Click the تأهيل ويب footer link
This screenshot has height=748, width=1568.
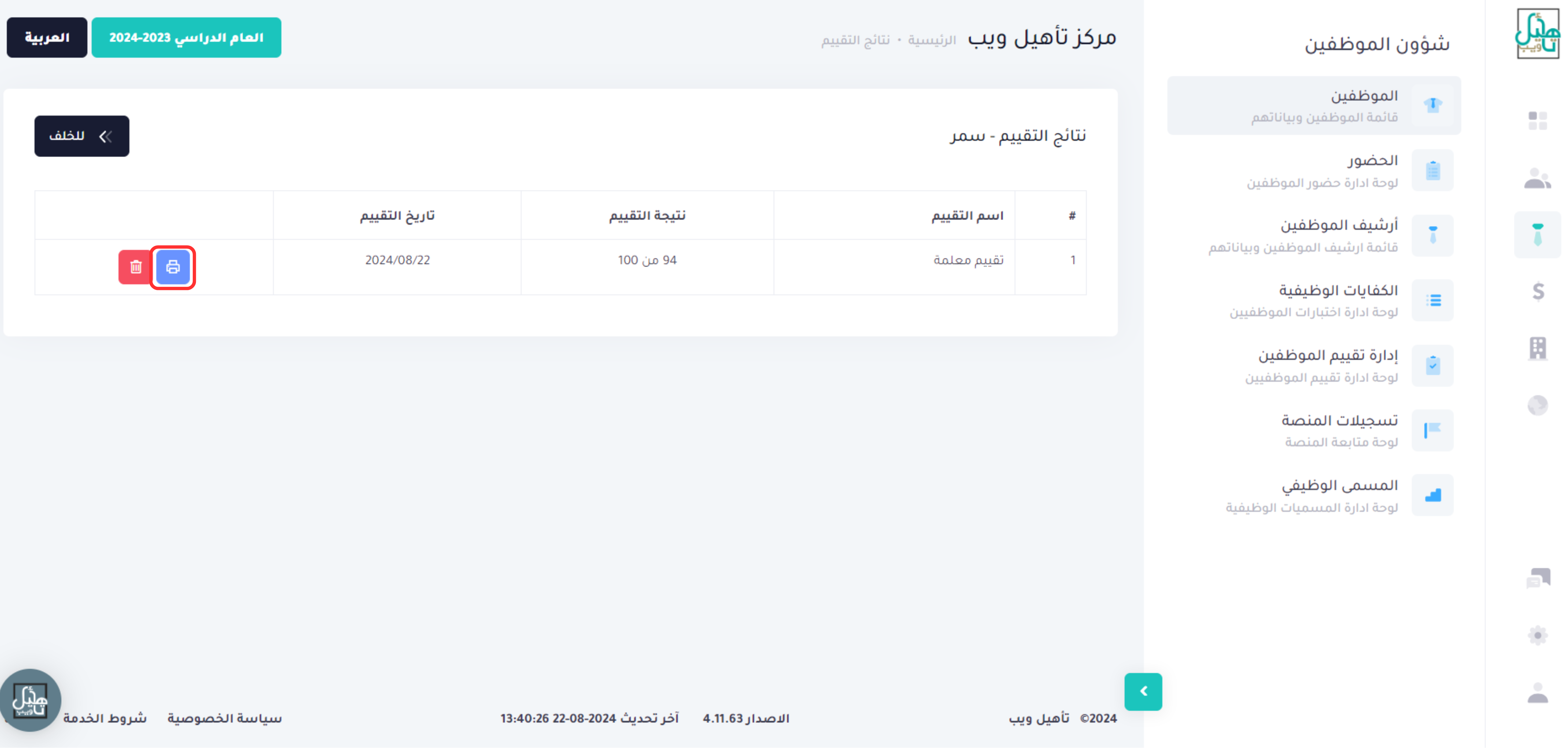[x=1039, y=719]
